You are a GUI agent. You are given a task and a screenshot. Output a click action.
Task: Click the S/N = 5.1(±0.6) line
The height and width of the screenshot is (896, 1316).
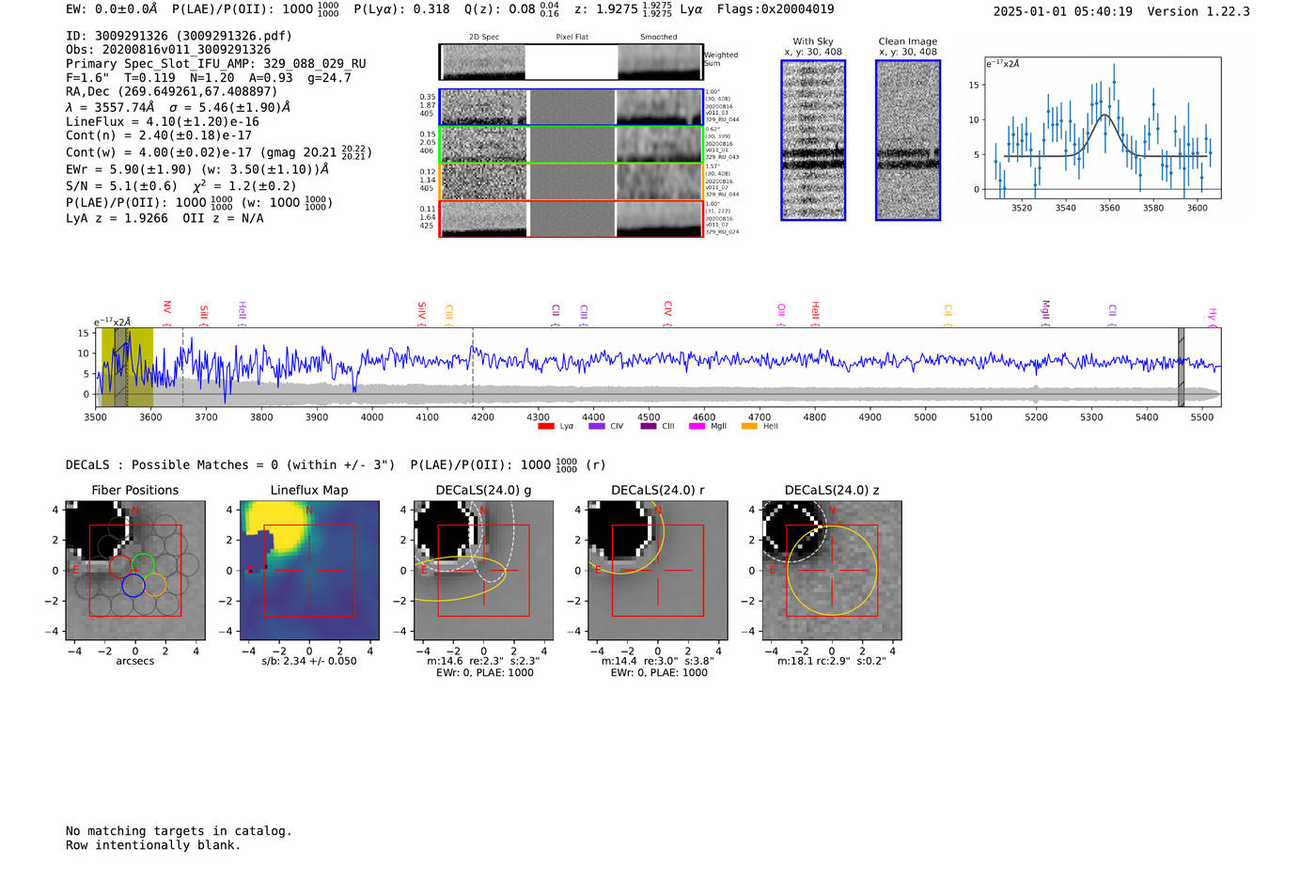(181, 185)
